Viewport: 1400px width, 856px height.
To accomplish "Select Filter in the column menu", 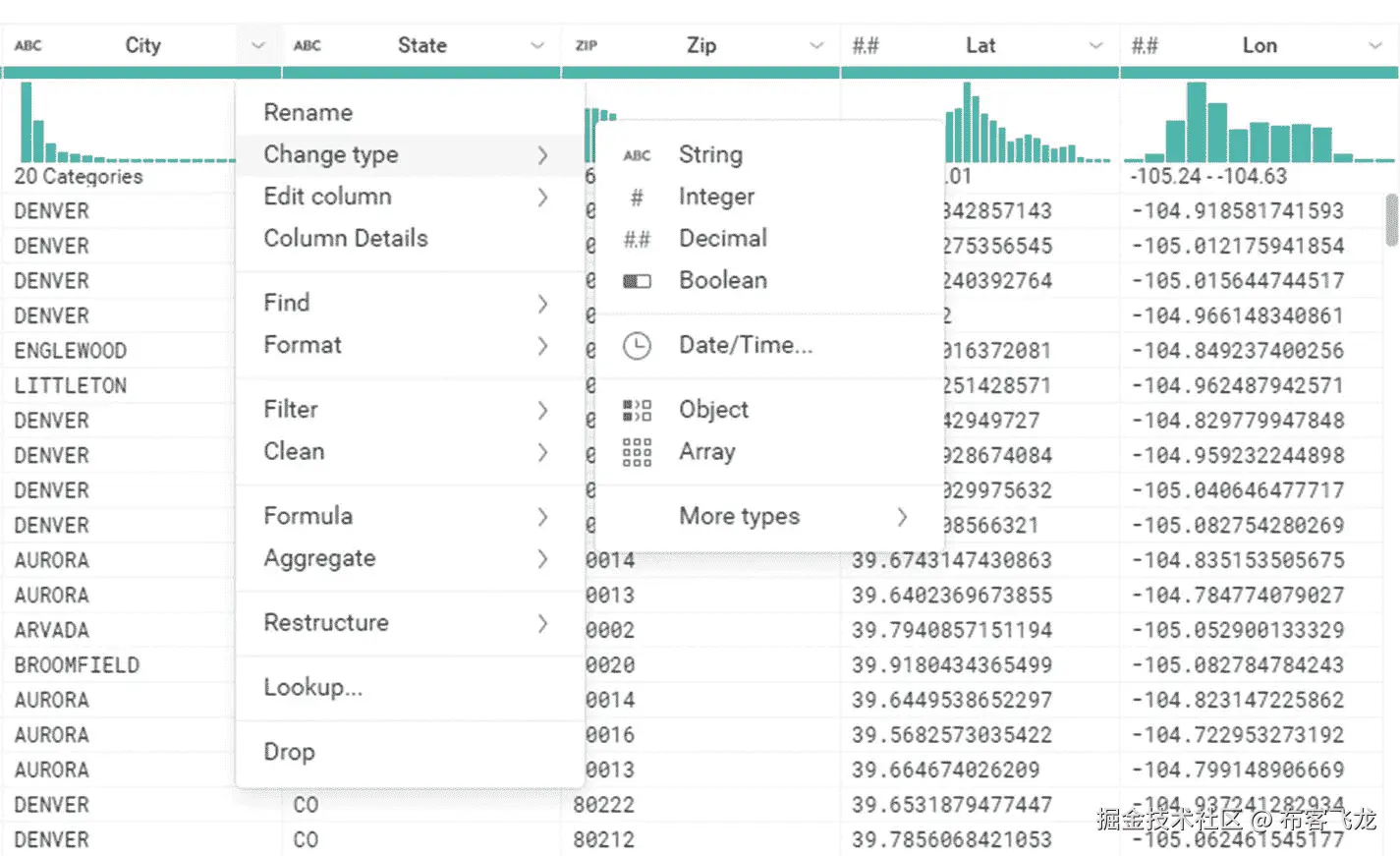I will pyautogui.click(x=411, y=409).
